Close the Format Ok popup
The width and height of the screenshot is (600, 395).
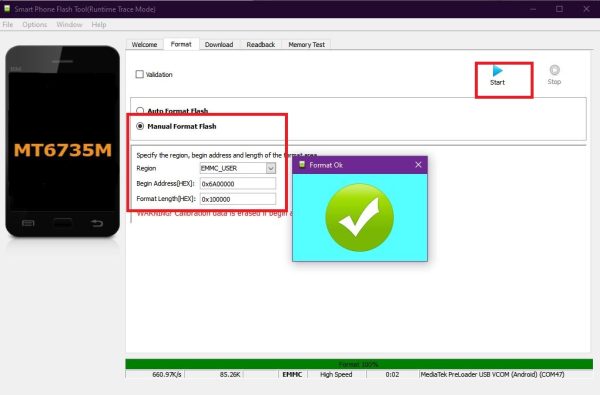418,165
